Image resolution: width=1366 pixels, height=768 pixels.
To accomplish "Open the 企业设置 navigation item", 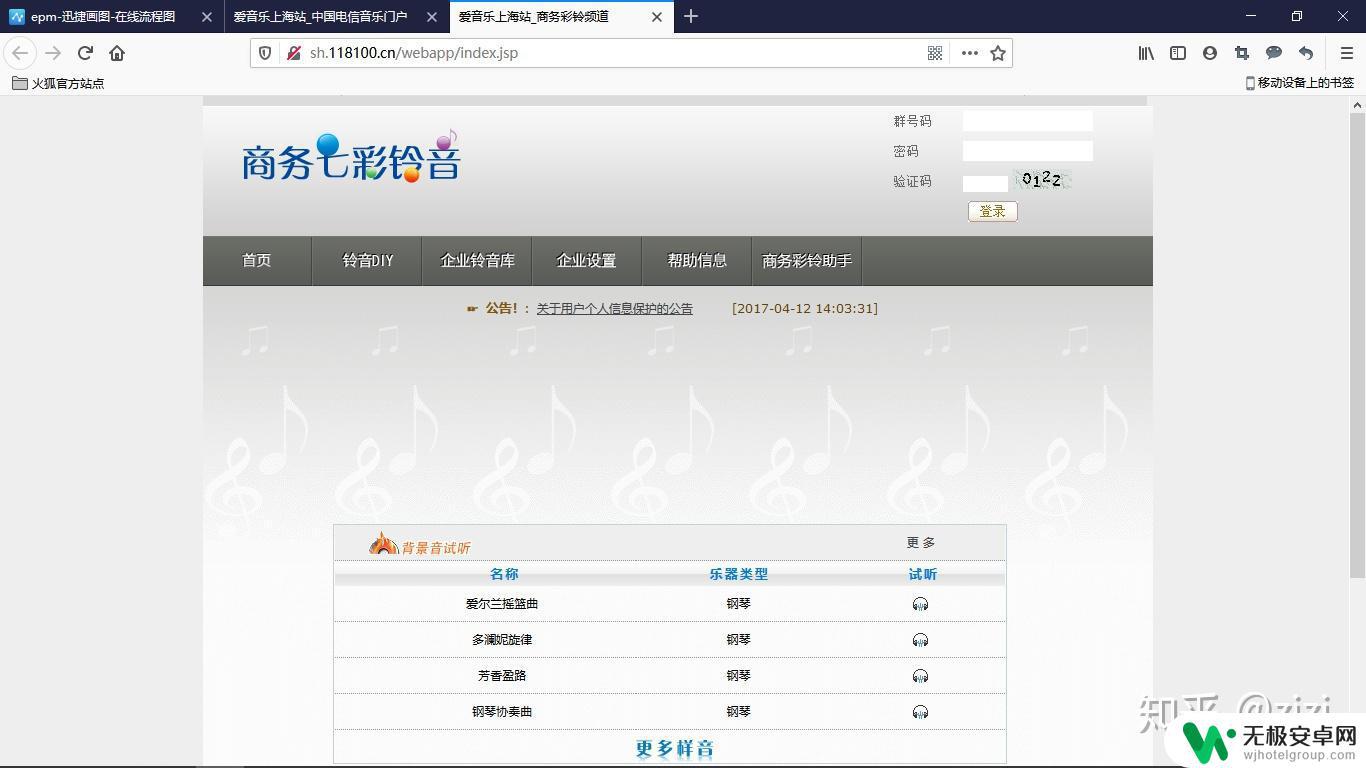I will [x=587, y=261].
